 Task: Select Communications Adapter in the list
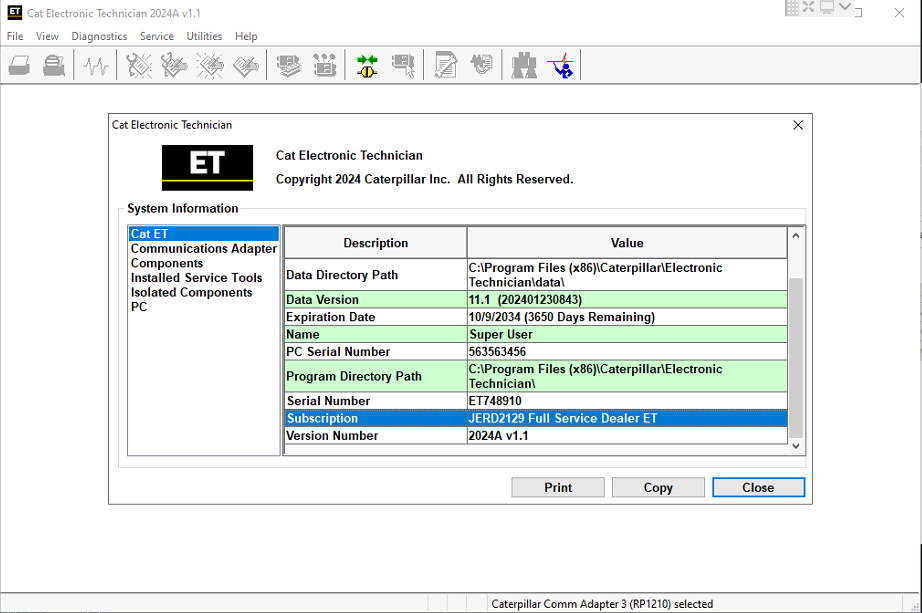point(203,249)
